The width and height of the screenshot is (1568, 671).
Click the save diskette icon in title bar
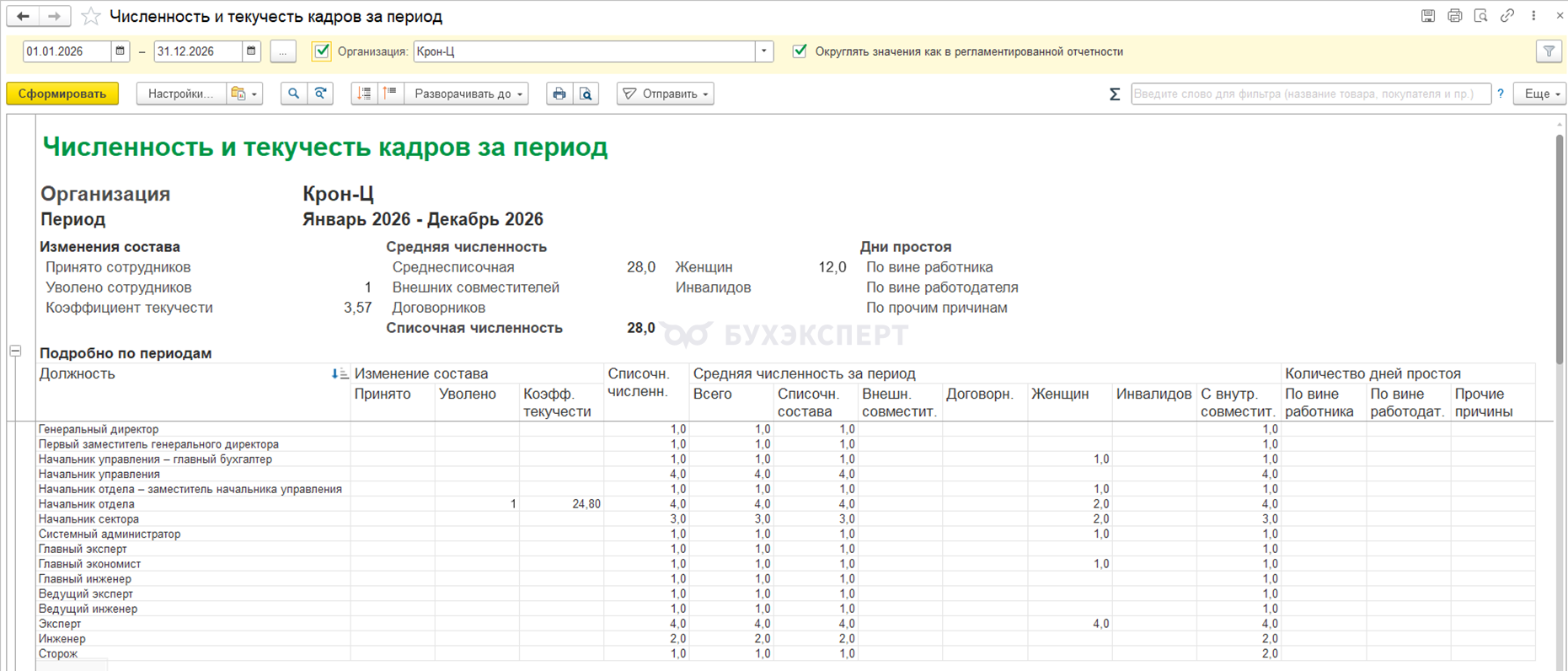click(1427, 16)
